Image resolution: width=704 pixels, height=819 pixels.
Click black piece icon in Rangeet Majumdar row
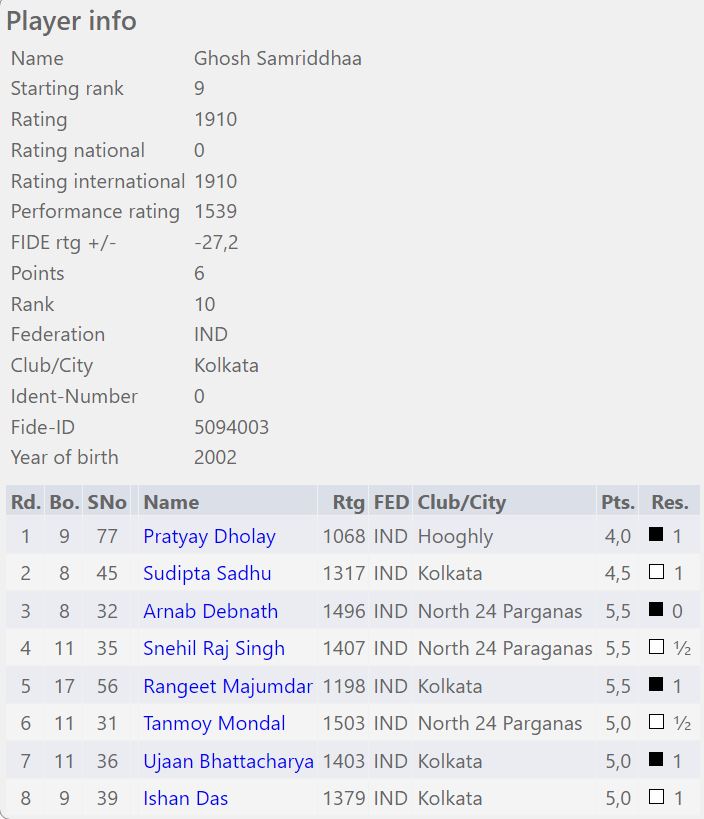656,685
